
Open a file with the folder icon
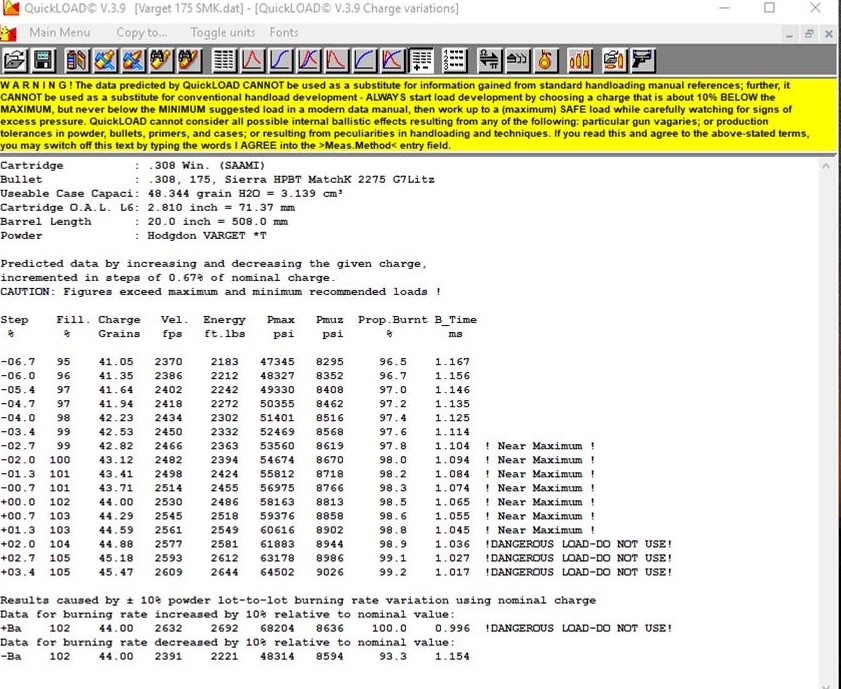14,60
